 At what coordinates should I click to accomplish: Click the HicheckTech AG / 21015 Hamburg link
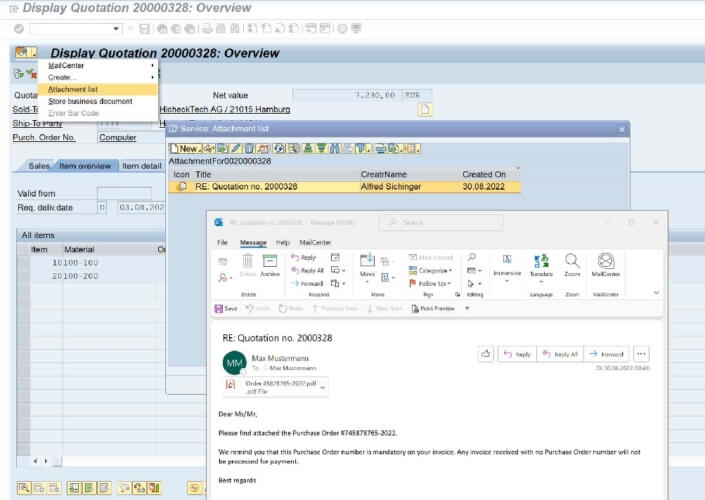[x=224, y=109]
